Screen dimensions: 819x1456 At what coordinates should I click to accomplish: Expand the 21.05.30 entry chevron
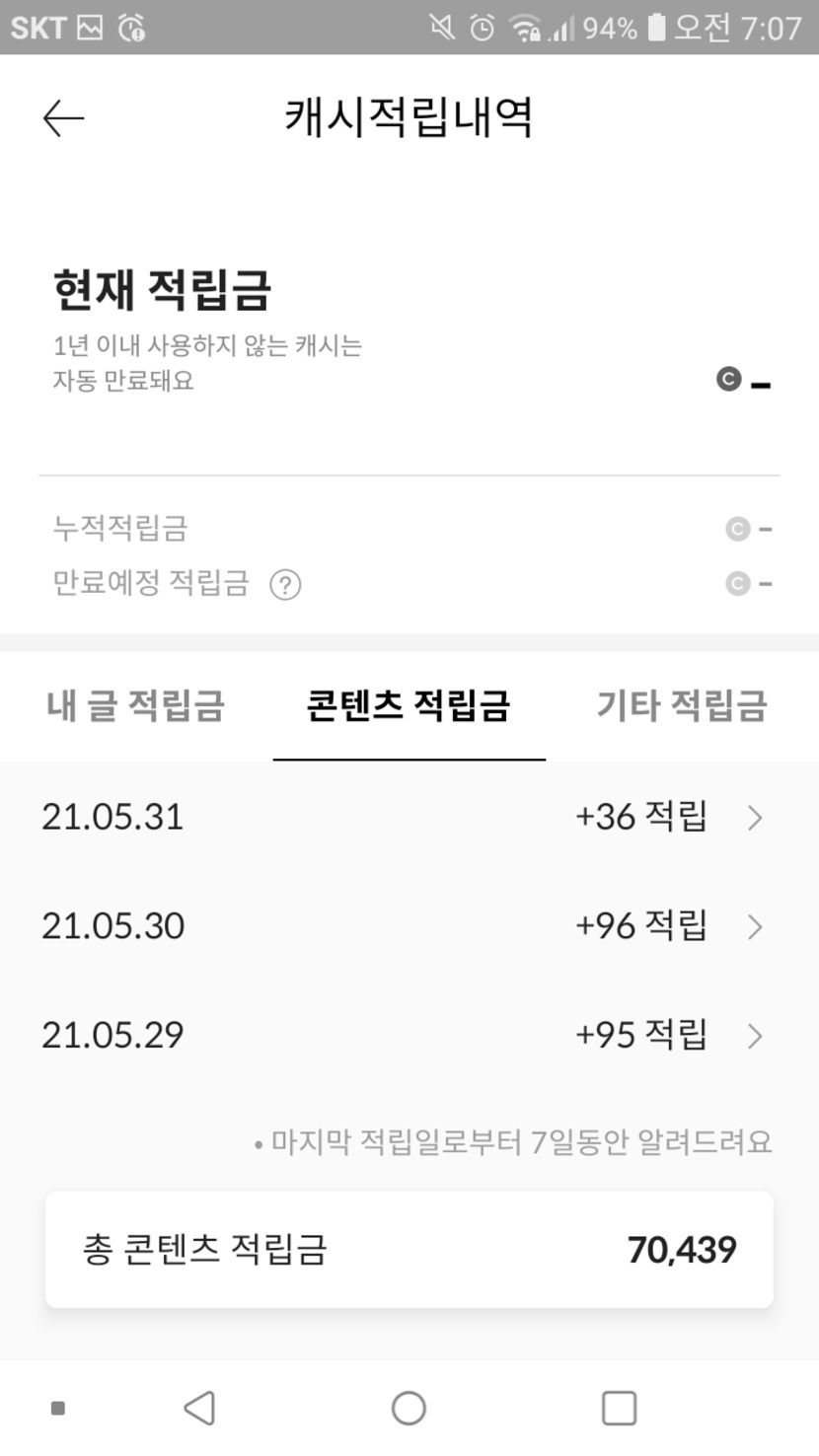pos(755,926)
